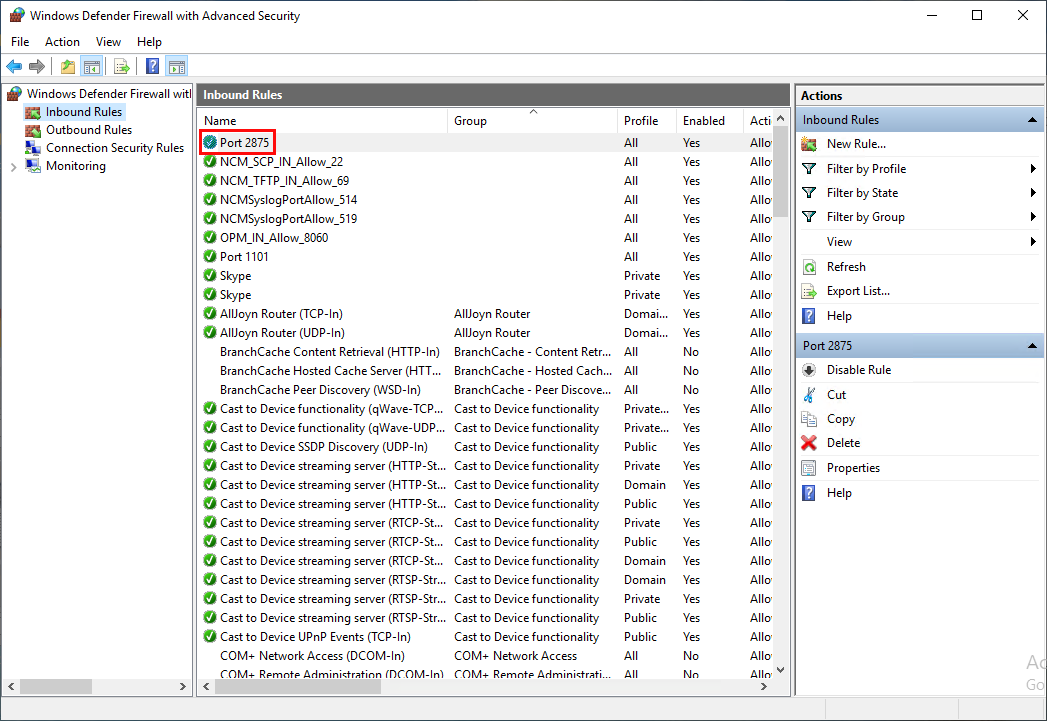The image size is (1047, 721).
Task: Sort rules by the Name column header
Action: click(323, 121)
